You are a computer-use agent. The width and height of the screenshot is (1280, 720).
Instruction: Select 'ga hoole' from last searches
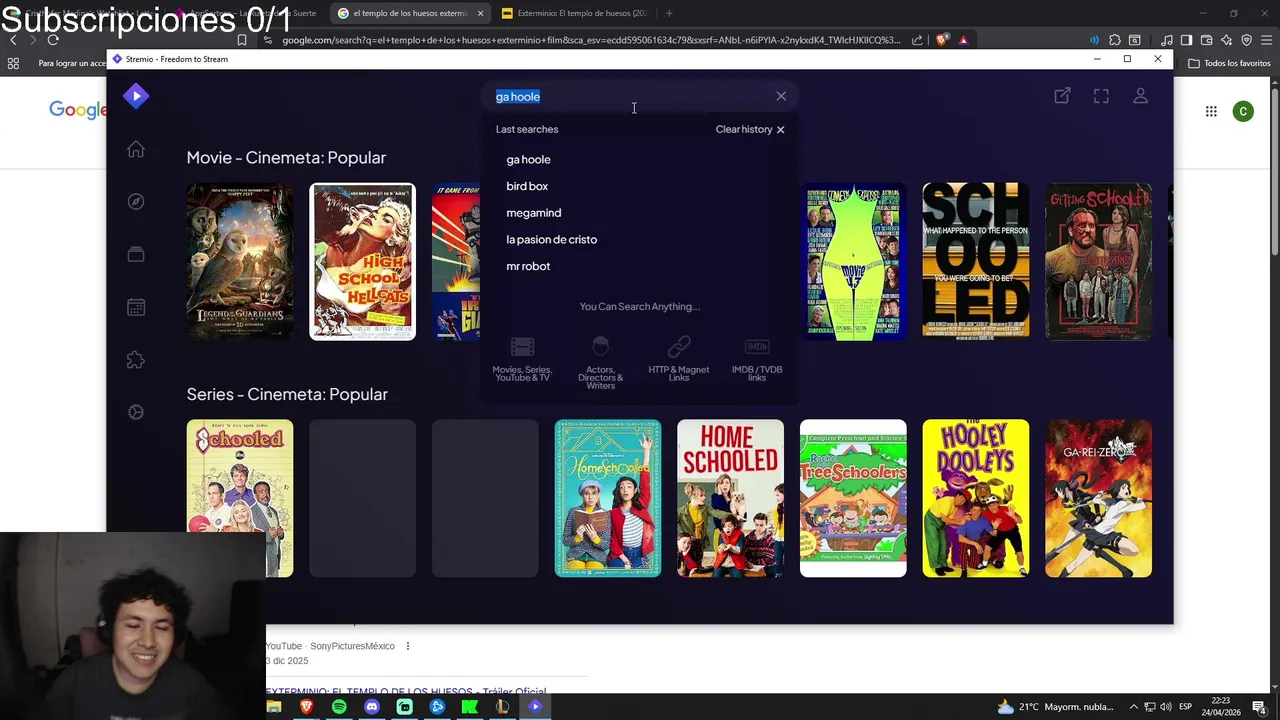click(528, 159)
